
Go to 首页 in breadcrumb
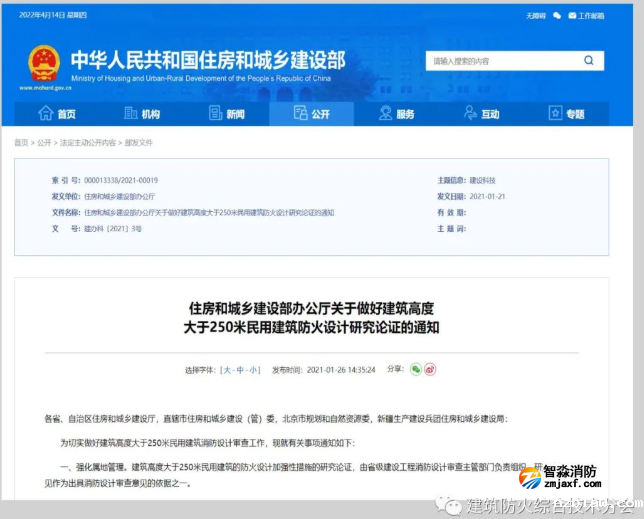(x=21, y=143)
